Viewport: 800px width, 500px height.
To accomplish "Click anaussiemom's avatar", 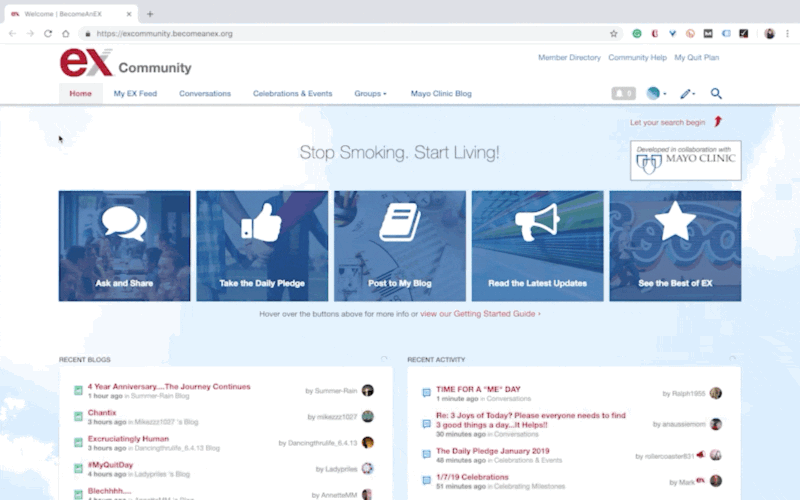I will pyautogui.click(x=716, y=424).
